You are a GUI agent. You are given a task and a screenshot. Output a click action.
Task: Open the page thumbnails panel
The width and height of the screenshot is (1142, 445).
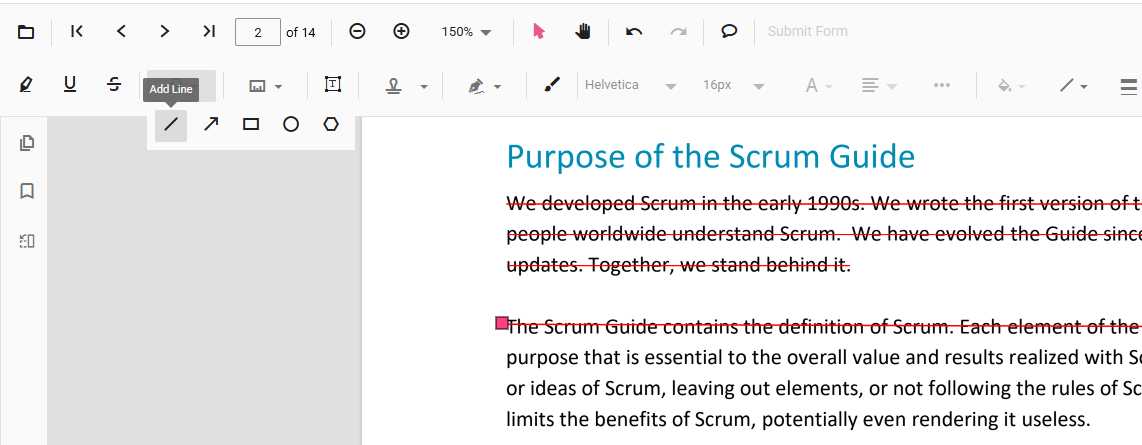point(27,143)
